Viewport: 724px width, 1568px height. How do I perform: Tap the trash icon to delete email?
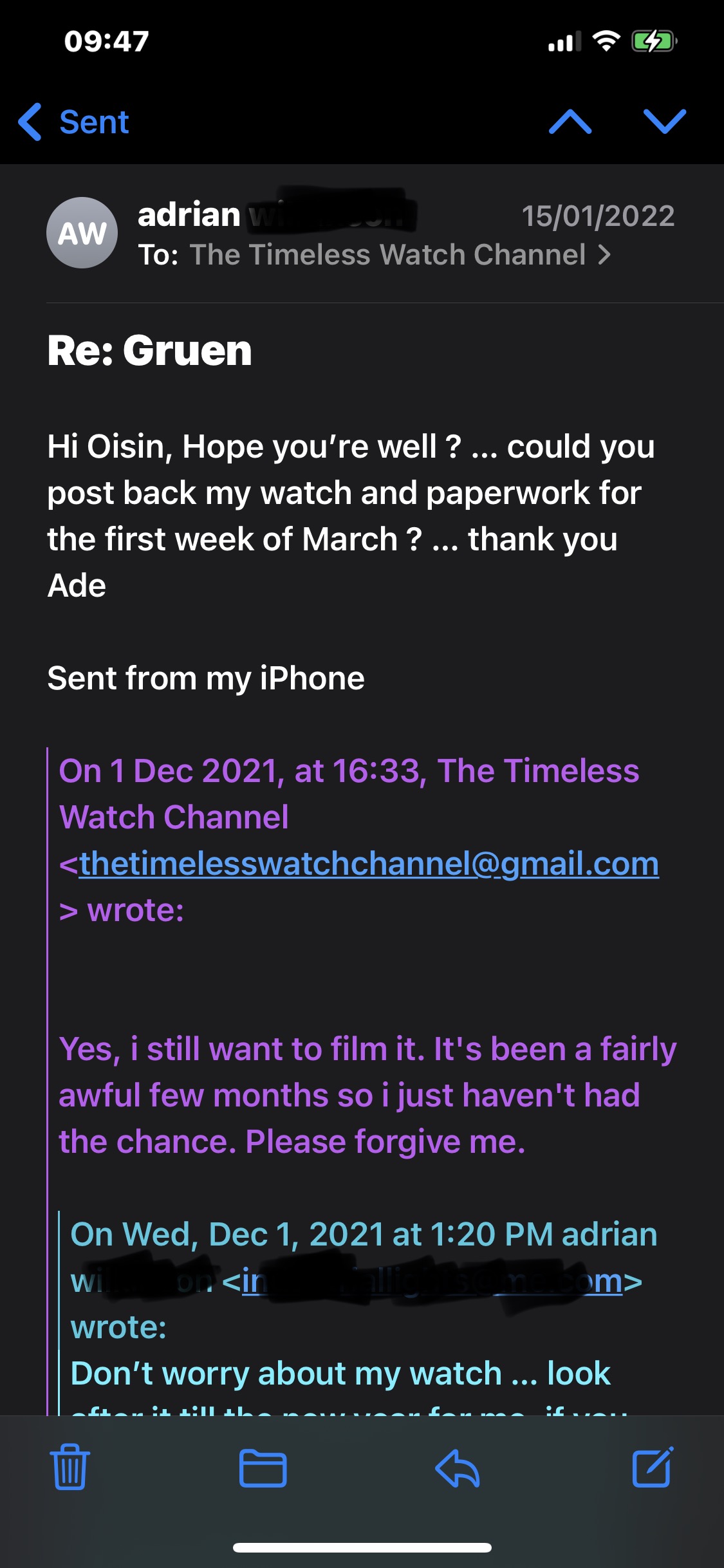tap(70, 1468)
